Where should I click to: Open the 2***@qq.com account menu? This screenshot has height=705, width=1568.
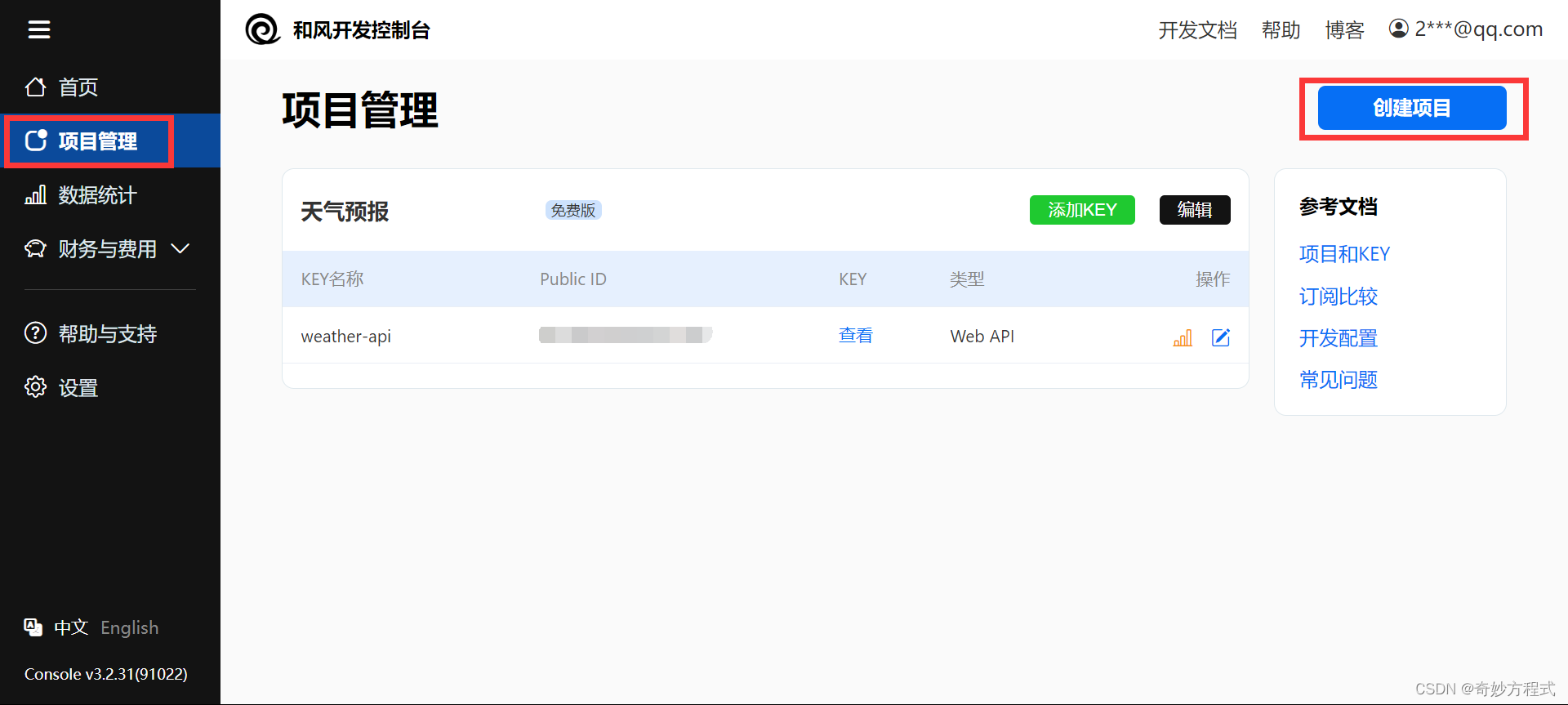click(x=1466, y=29)
